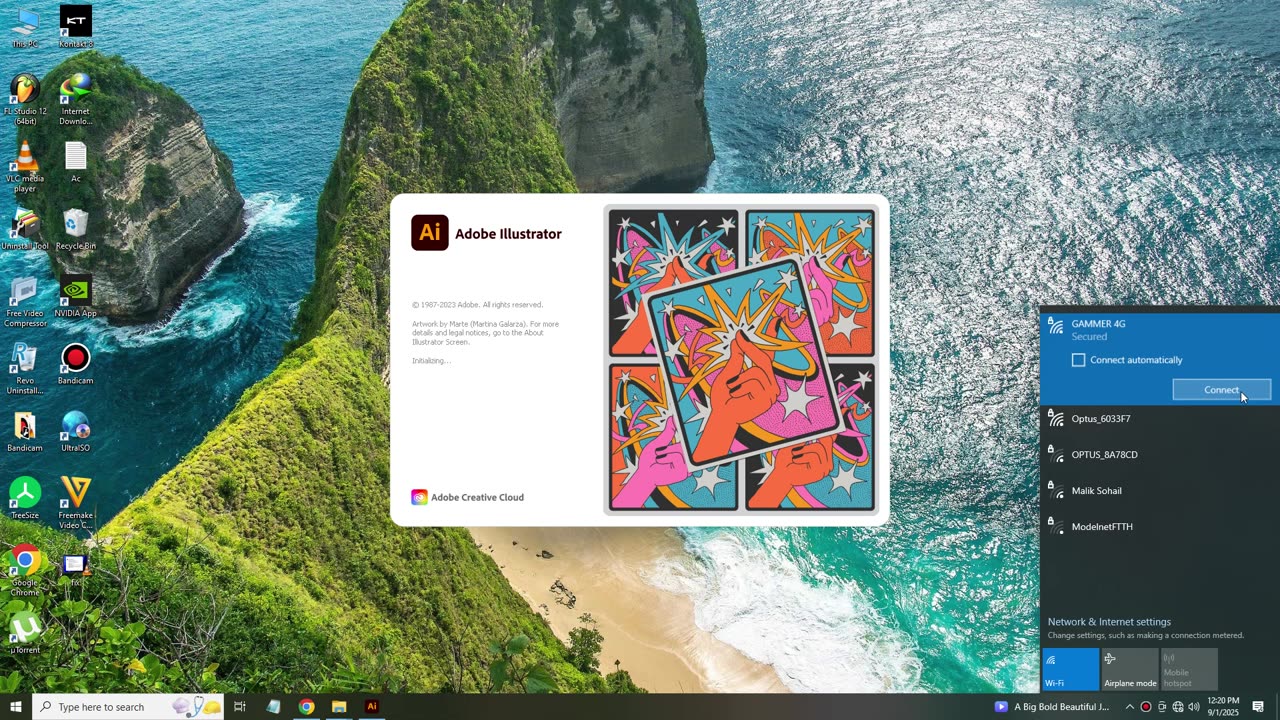
Task: Open the fx desktop shortcut
Action: 76,571
